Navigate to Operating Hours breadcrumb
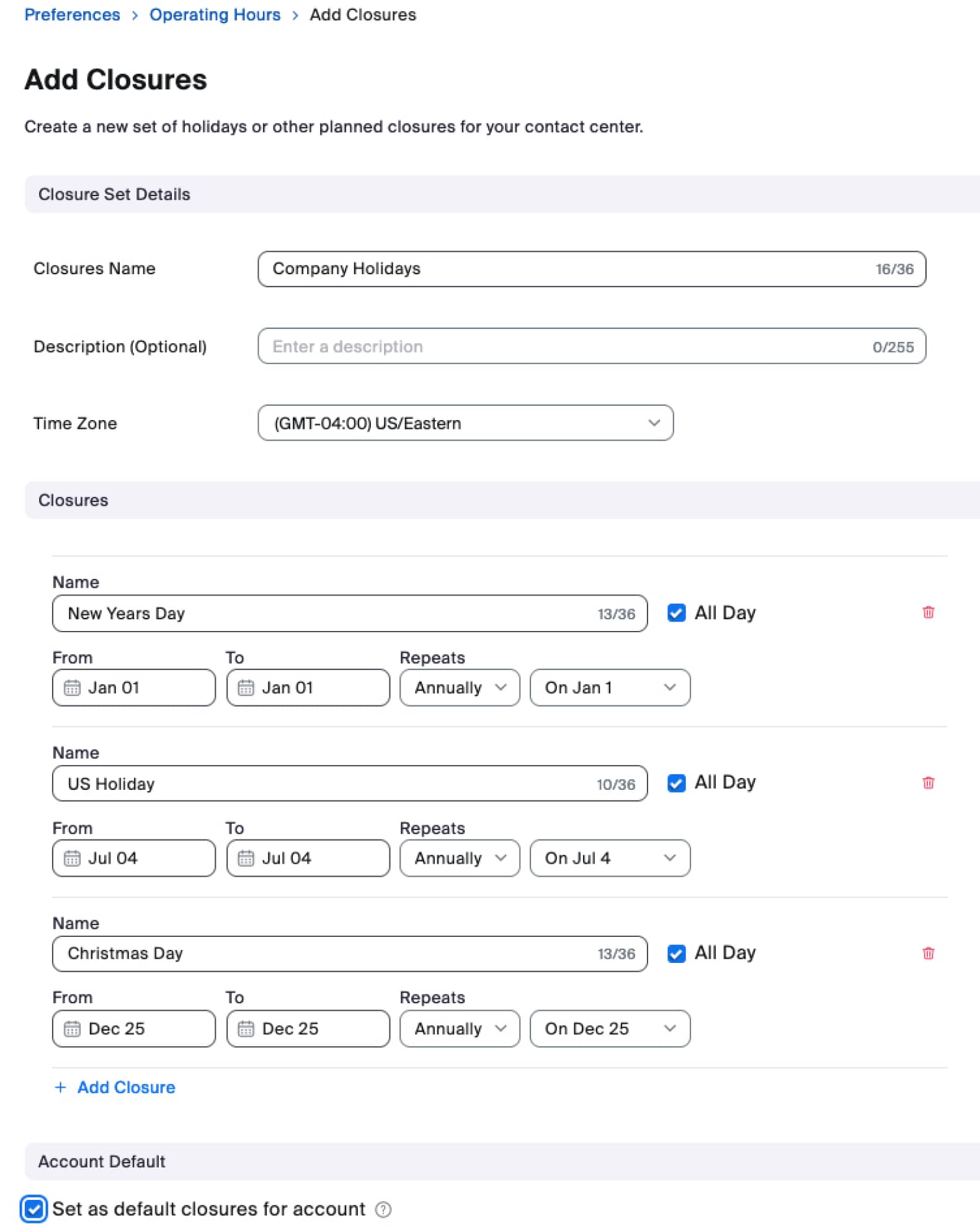This screenshot has width=980, height=1226. coord(215,15)
